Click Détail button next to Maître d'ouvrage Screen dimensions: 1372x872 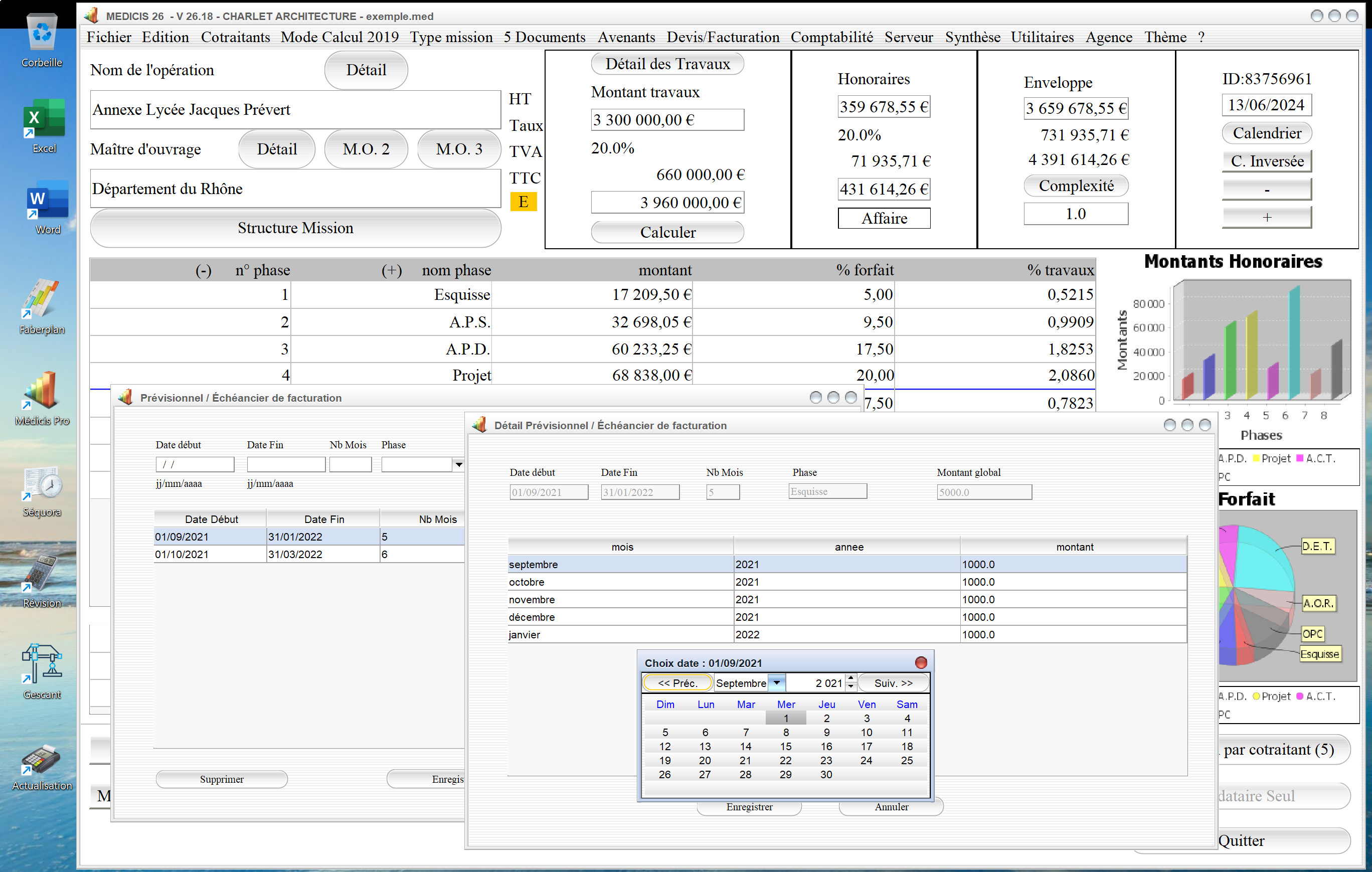coord(276,149)
